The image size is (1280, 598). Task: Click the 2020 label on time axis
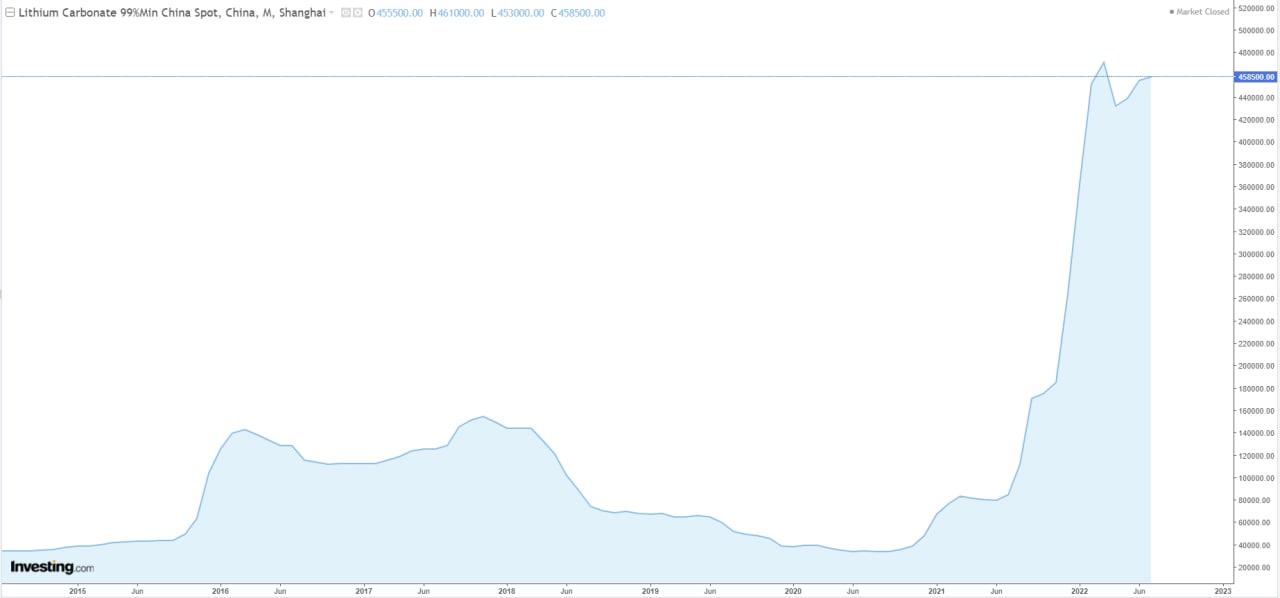pyautogui.click(x=793, y=591)
